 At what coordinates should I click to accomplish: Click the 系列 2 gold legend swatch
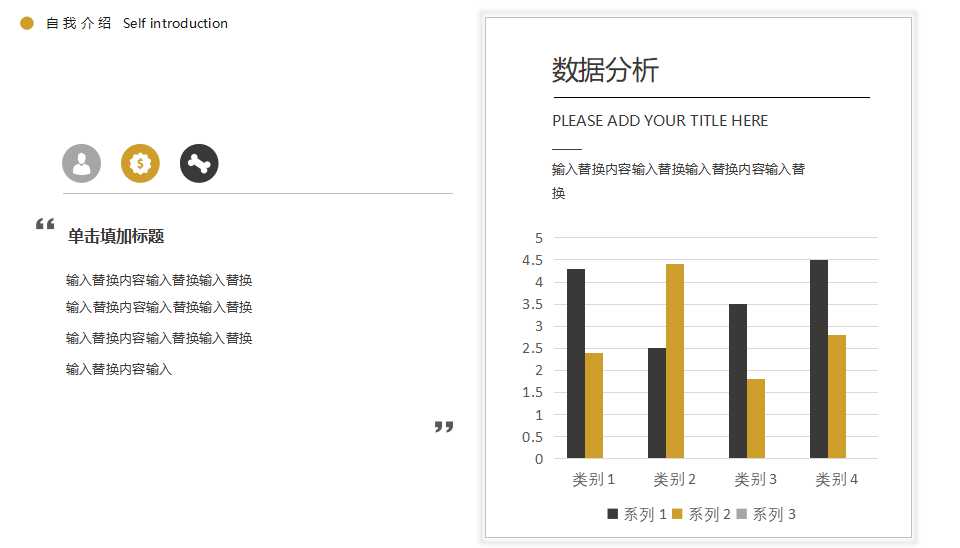(x=677, y=514)
